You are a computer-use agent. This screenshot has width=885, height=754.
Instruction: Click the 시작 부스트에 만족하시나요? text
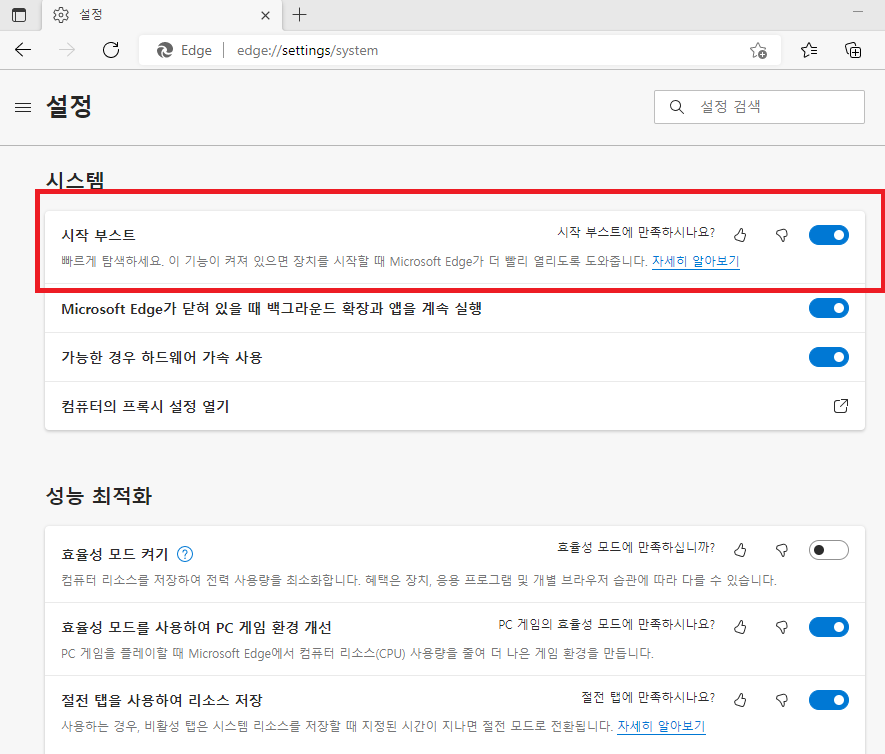[636, 232]
